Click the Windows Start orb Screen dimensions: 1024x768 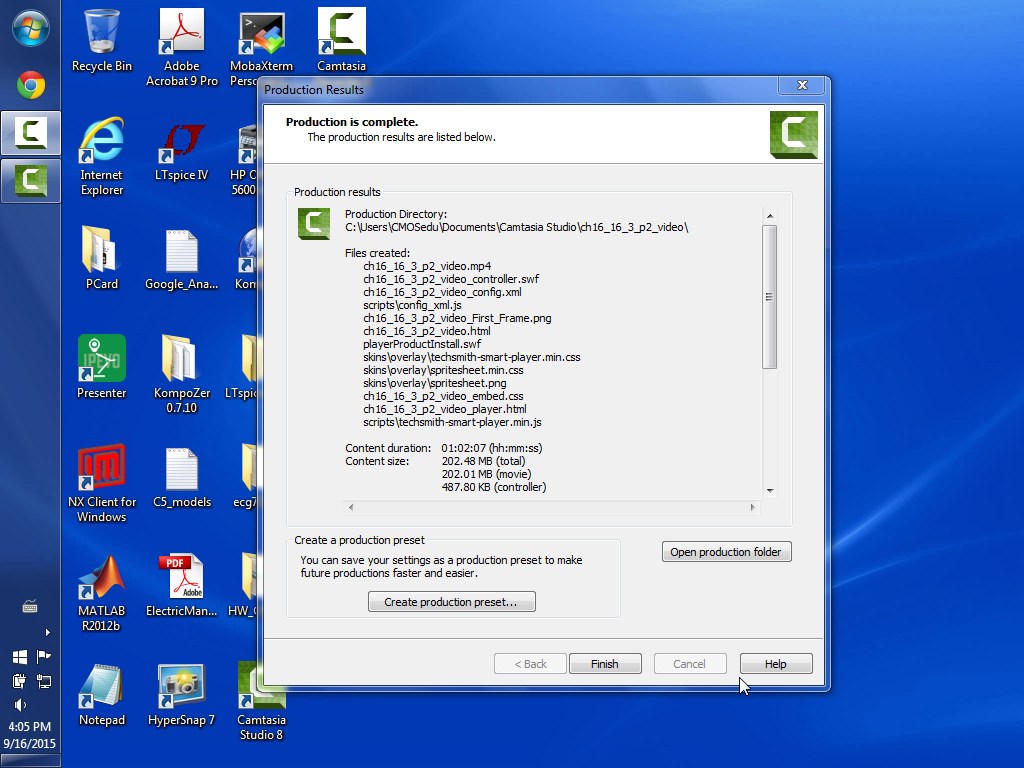(30, 27)
